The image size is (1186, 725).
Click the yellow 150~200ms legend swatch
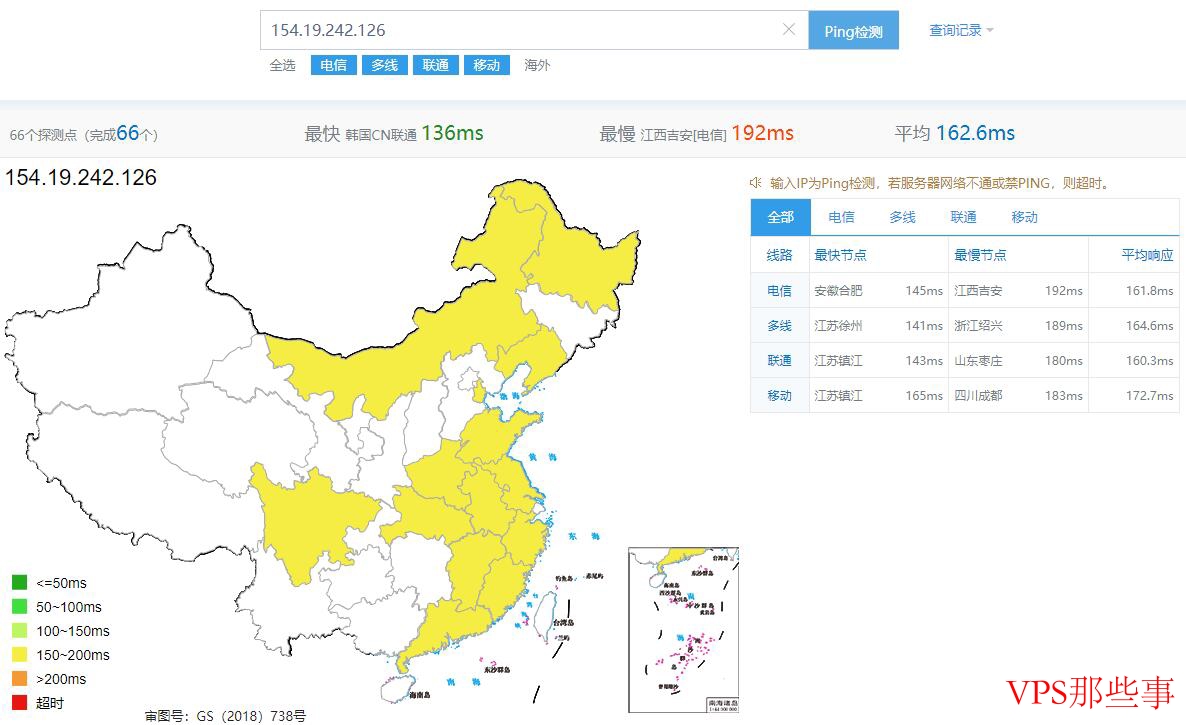[x=20, y=655]
